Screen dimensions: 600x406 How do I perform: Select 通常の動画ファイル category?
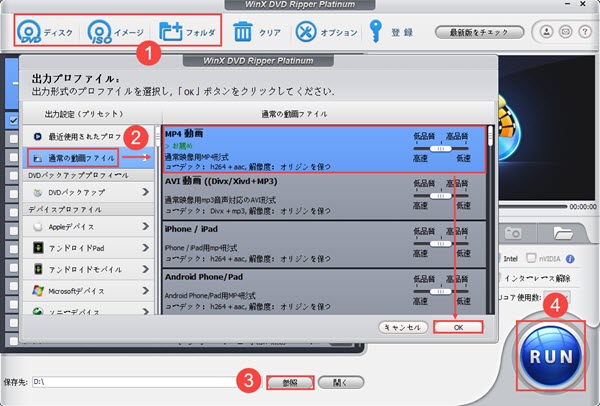(x=88, y=158)
